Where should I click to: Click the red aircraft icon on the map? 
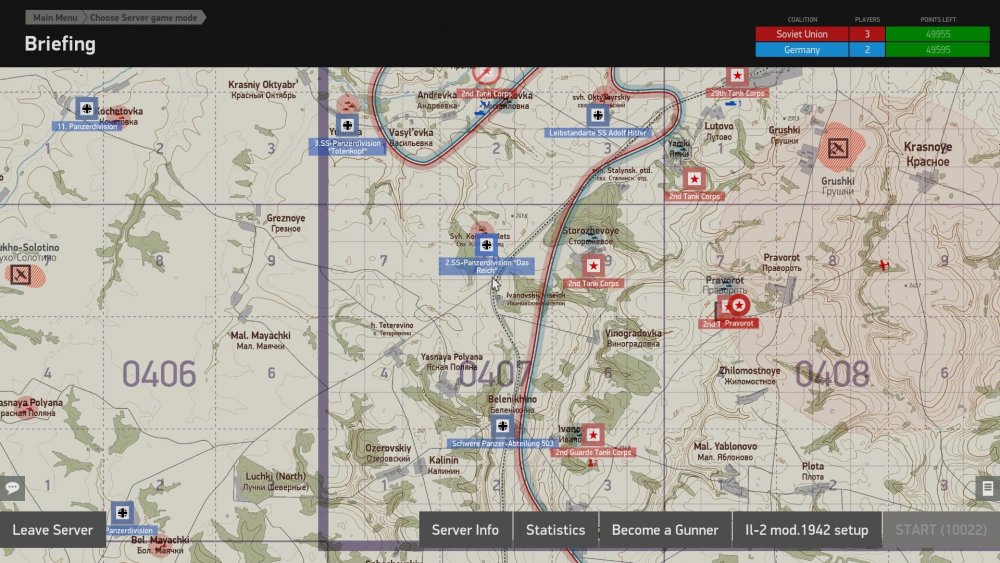[x=883, y=264]
